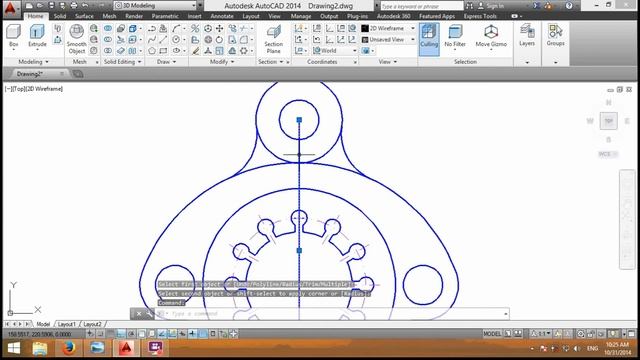Click the Solid Intersect tool
This screenshot has width=640, height=360.
[x=108, y=51]
